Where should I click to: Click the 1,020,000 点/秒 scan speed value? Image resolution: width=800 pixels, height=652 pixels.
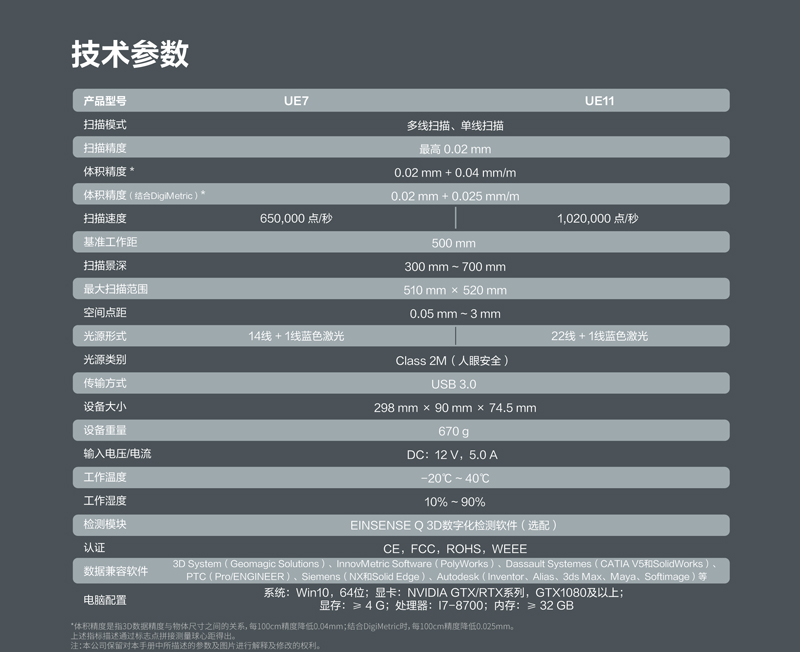tap(597, 219)
